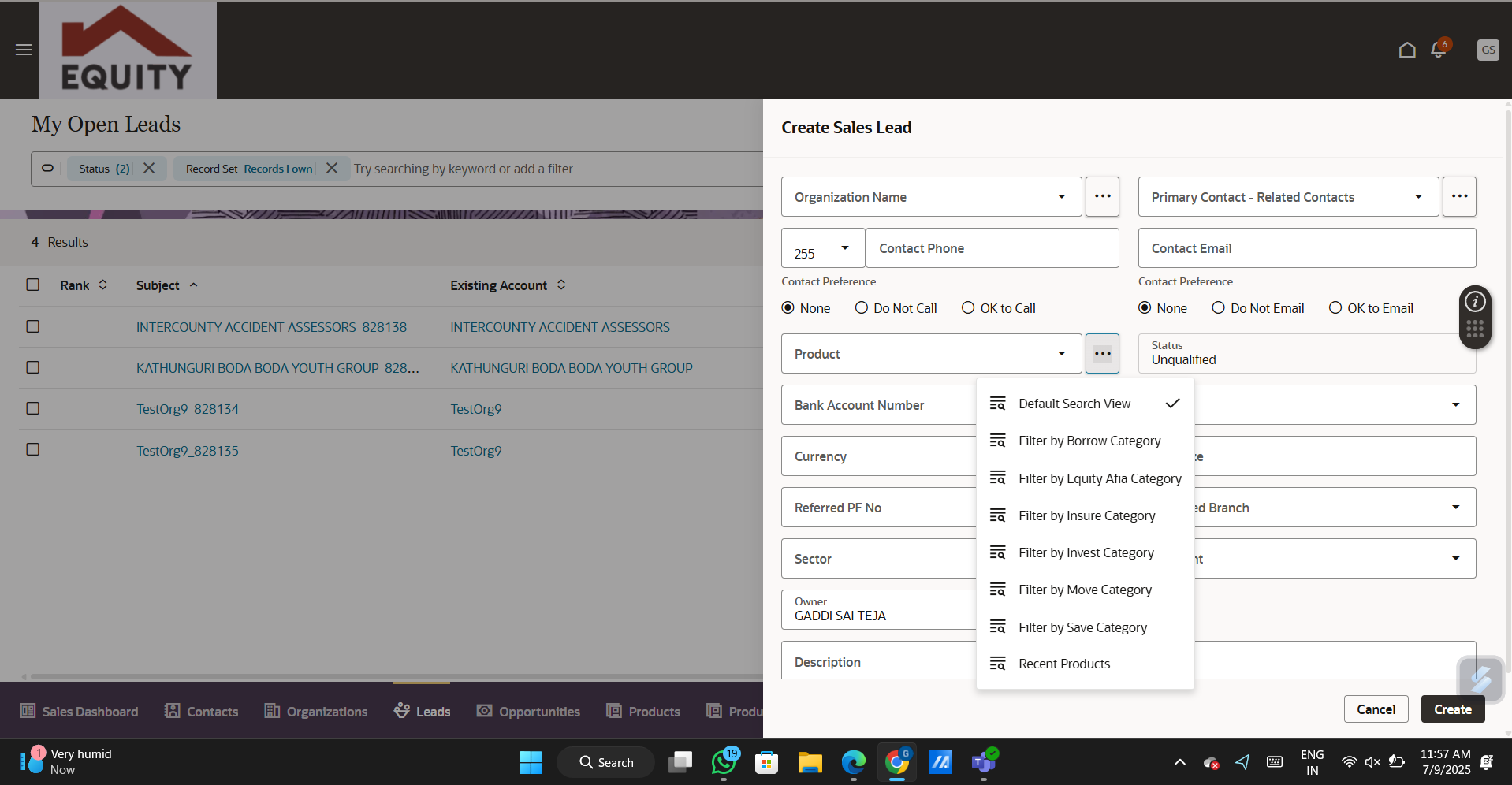
Task: Click the floating info assistant icon
Action: click(1475, 301)
